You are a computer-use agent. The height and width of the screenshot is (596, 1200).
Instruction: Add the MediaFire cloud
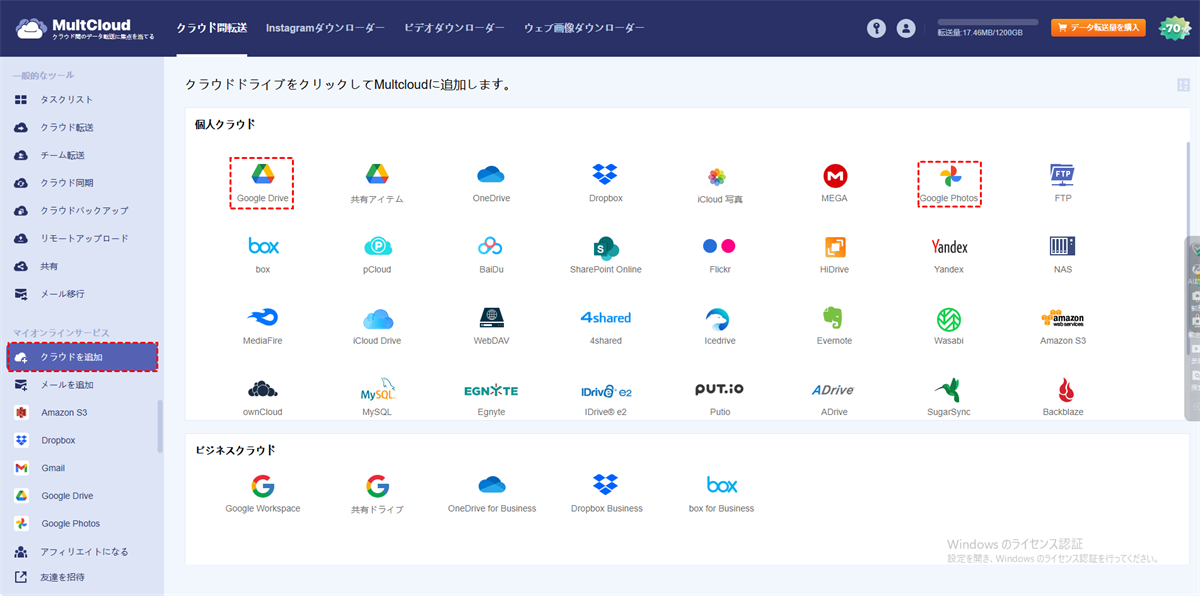(262, 326)
